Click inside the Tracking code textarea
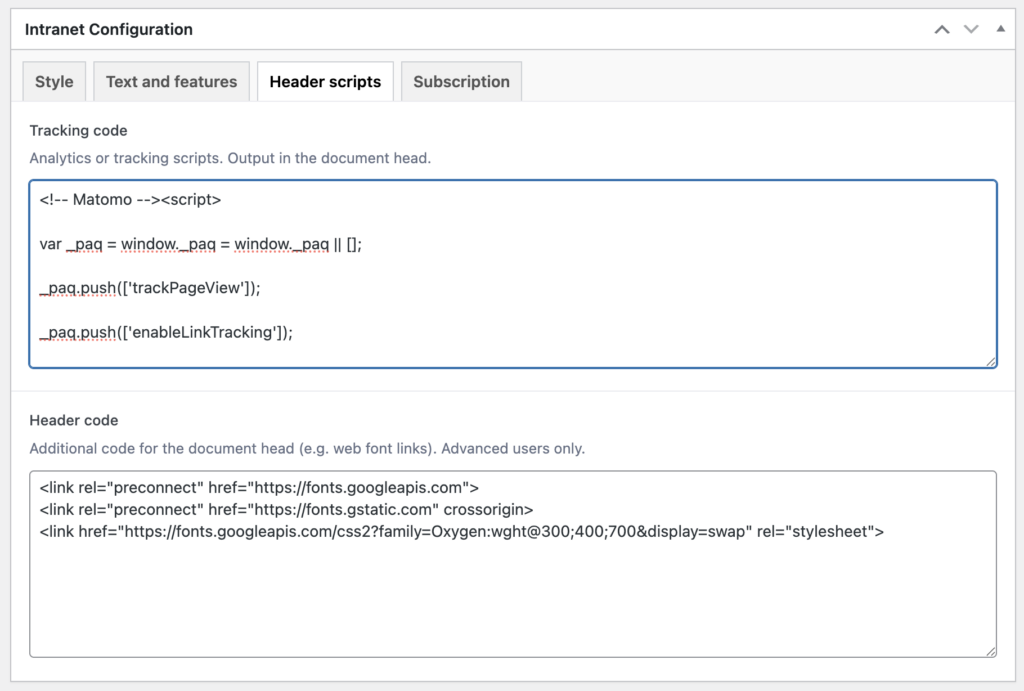Image resolution: width=1024 pixels, height=691 pixels. pyautogui.click(x=512, y=273)
